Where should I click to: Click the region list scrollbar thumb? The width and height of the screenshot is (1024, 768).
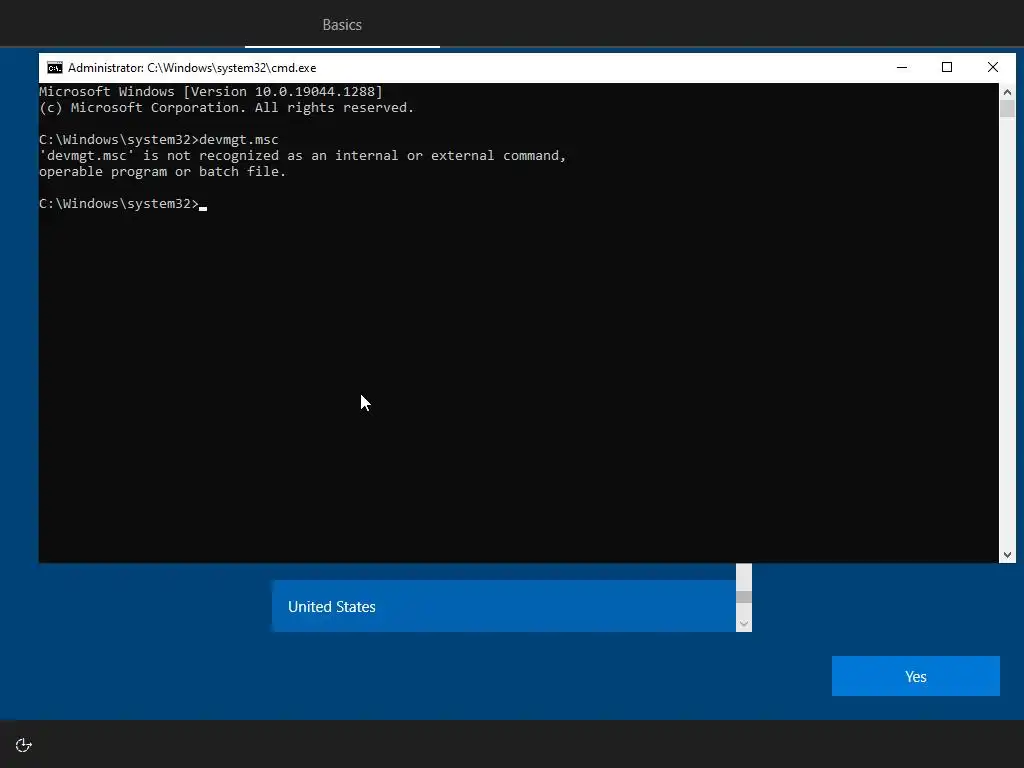point(744,597)
